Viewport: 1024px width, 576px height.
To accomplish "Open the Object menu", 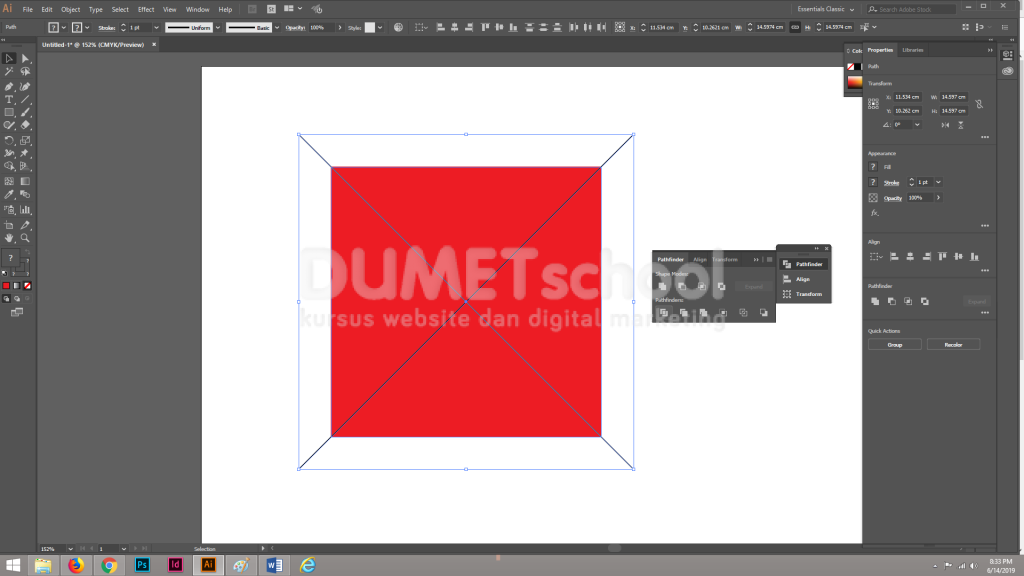I will (x=71, y=9).
